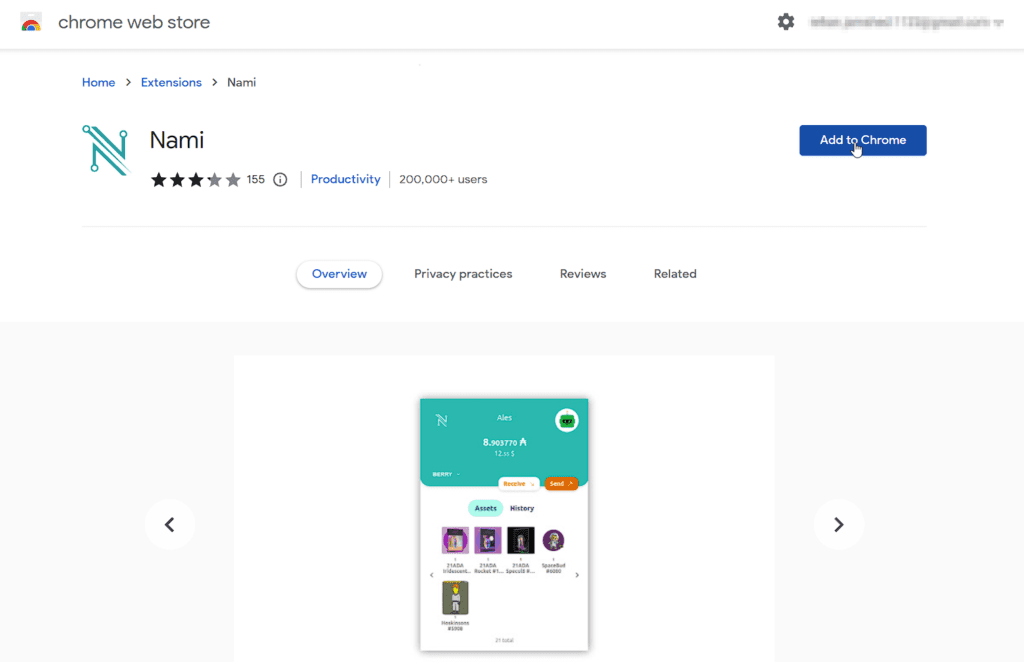
Task: Open the Extensions breadcrumb link
Action: 171,83
